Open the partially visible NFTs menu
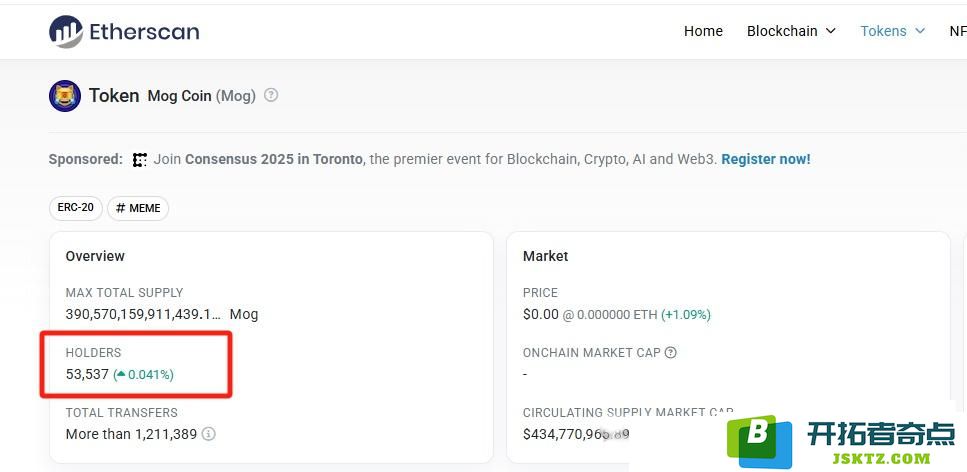The image size is (967, 472). pyautogui.click(x=958, y=31)
